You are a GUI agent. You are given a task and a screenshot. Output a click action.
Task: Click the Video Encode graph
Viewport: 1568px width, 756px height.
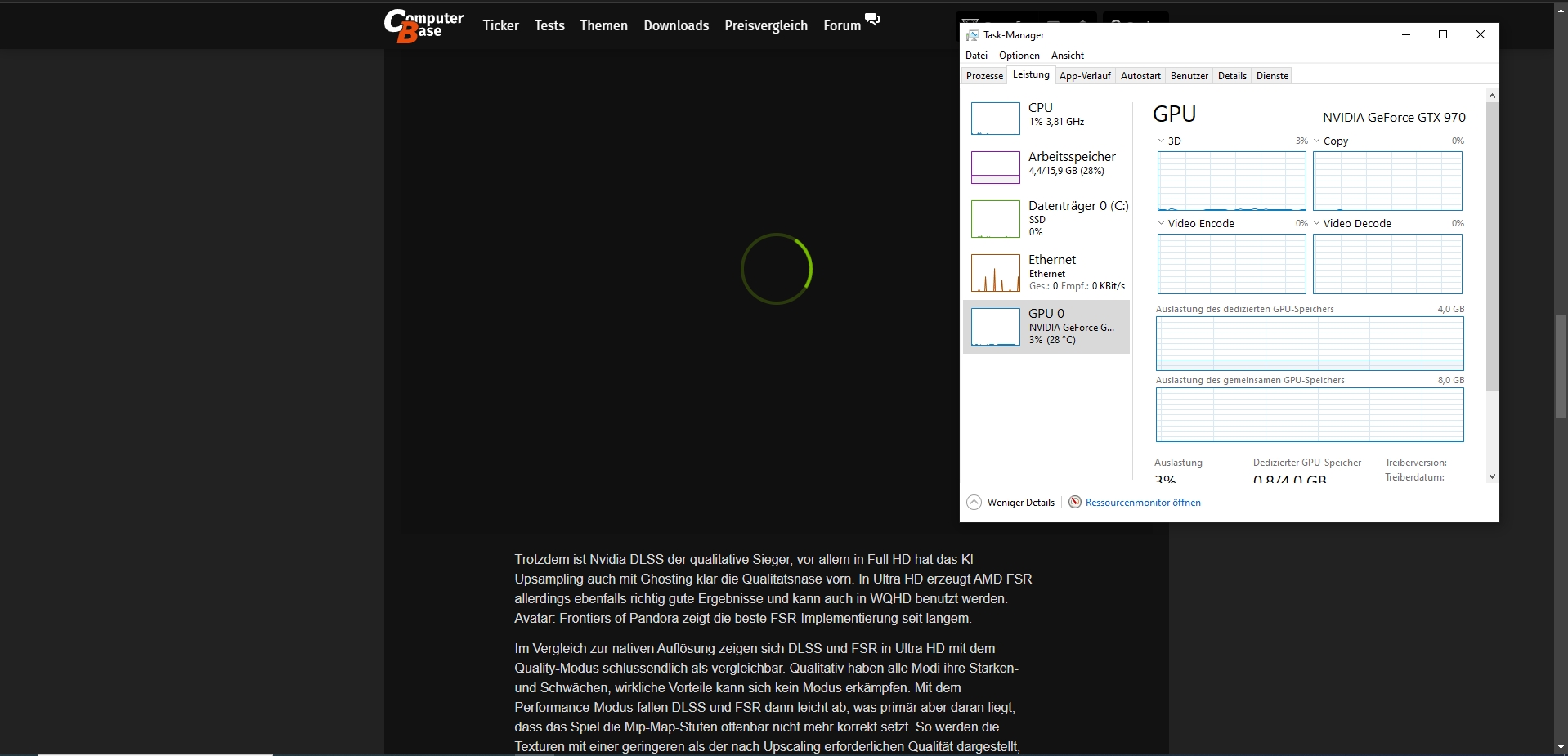(x=1231, y=264)
